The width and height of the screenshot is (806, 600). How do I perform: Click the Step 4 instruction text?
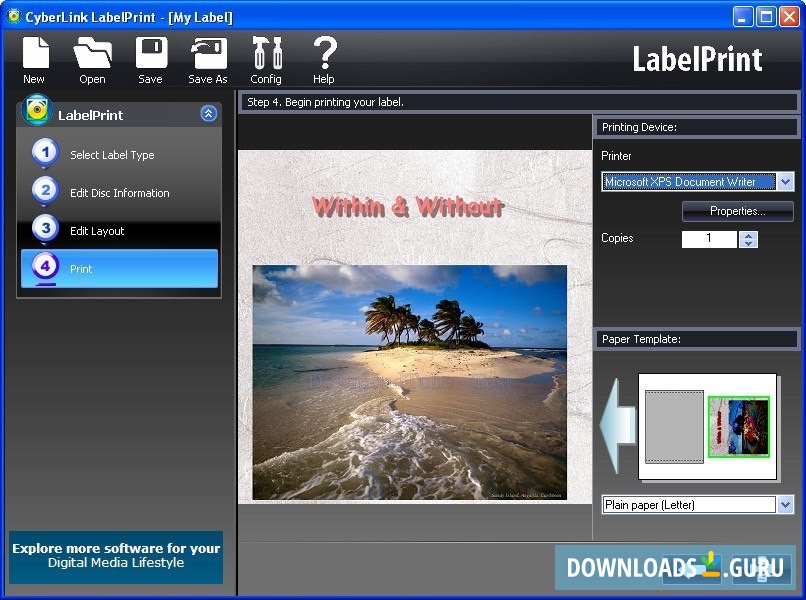point(325,102)
